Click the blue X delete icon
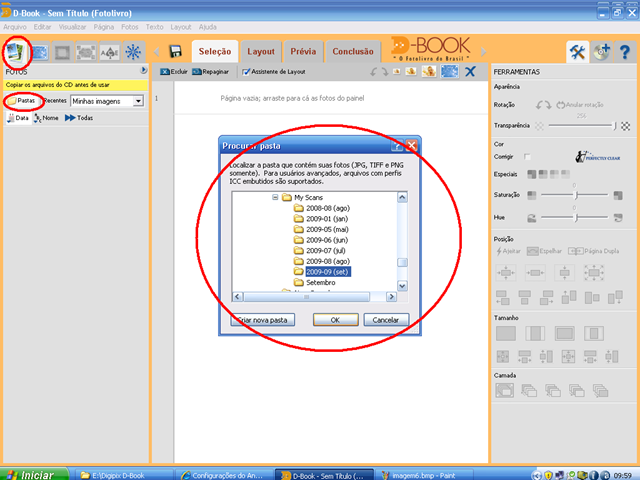 (x=470, y=71)
